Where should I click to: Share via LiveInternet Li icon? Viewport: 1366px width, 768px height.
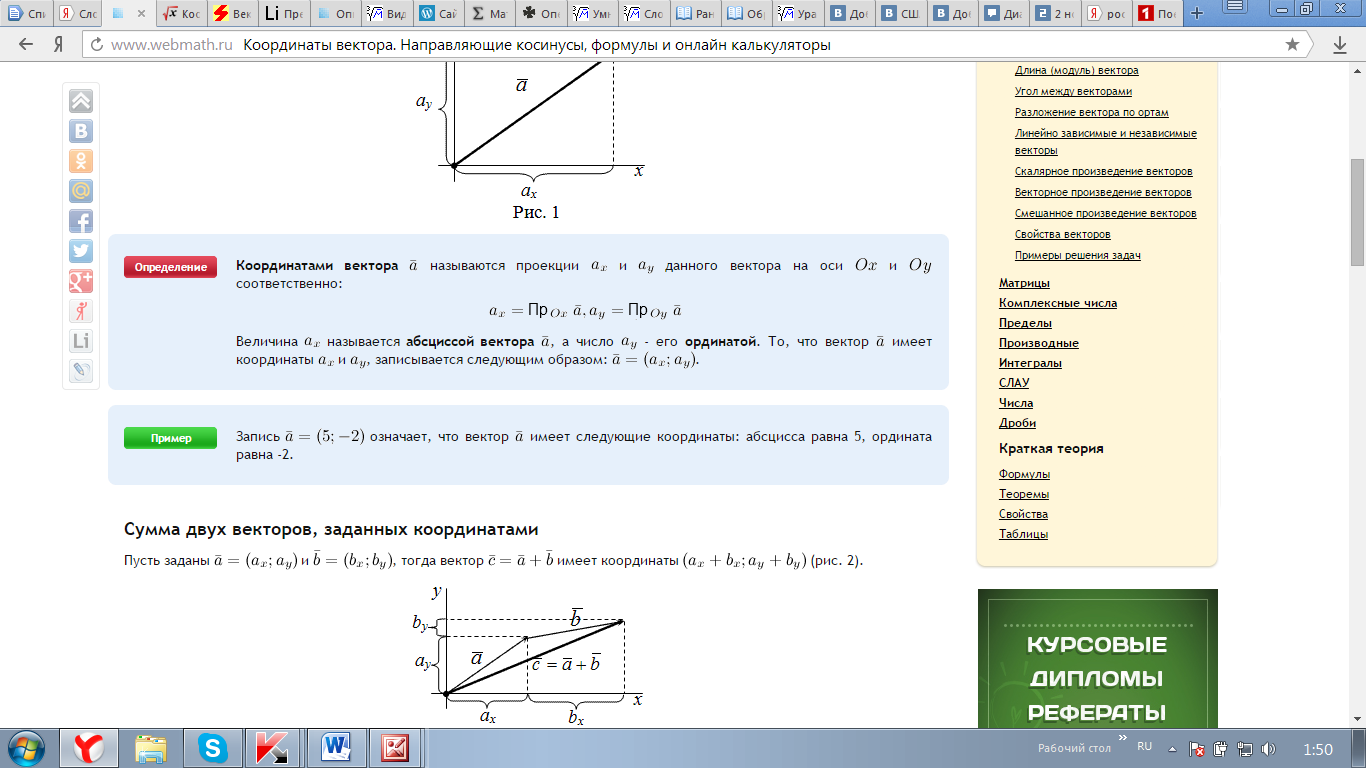tap(81, 341)
